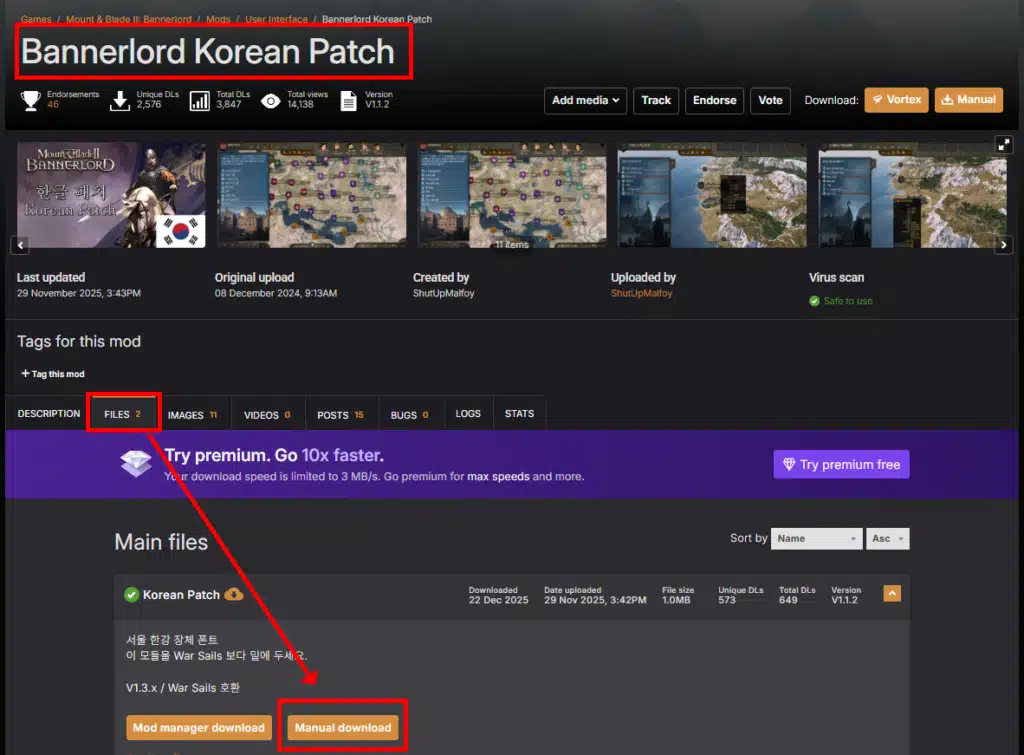1024x755 pixels.
Task: Click the Endorsements trophy icon
Action: 31,101
